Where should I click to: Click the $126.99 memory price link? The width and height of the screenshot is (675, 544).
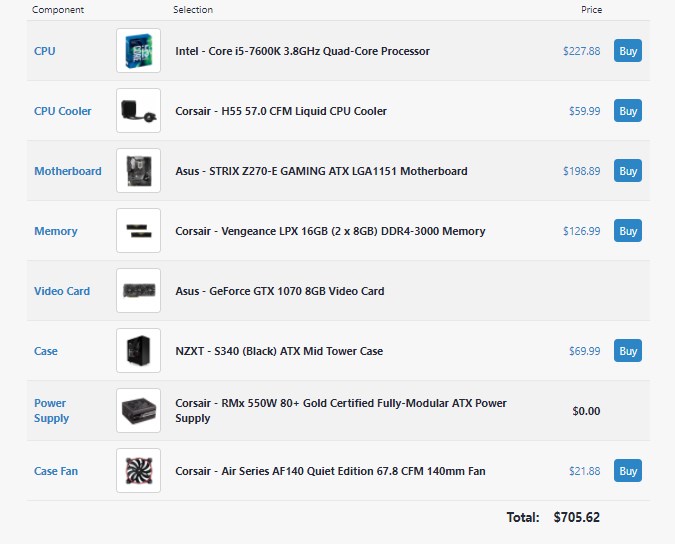coord(581,231)
